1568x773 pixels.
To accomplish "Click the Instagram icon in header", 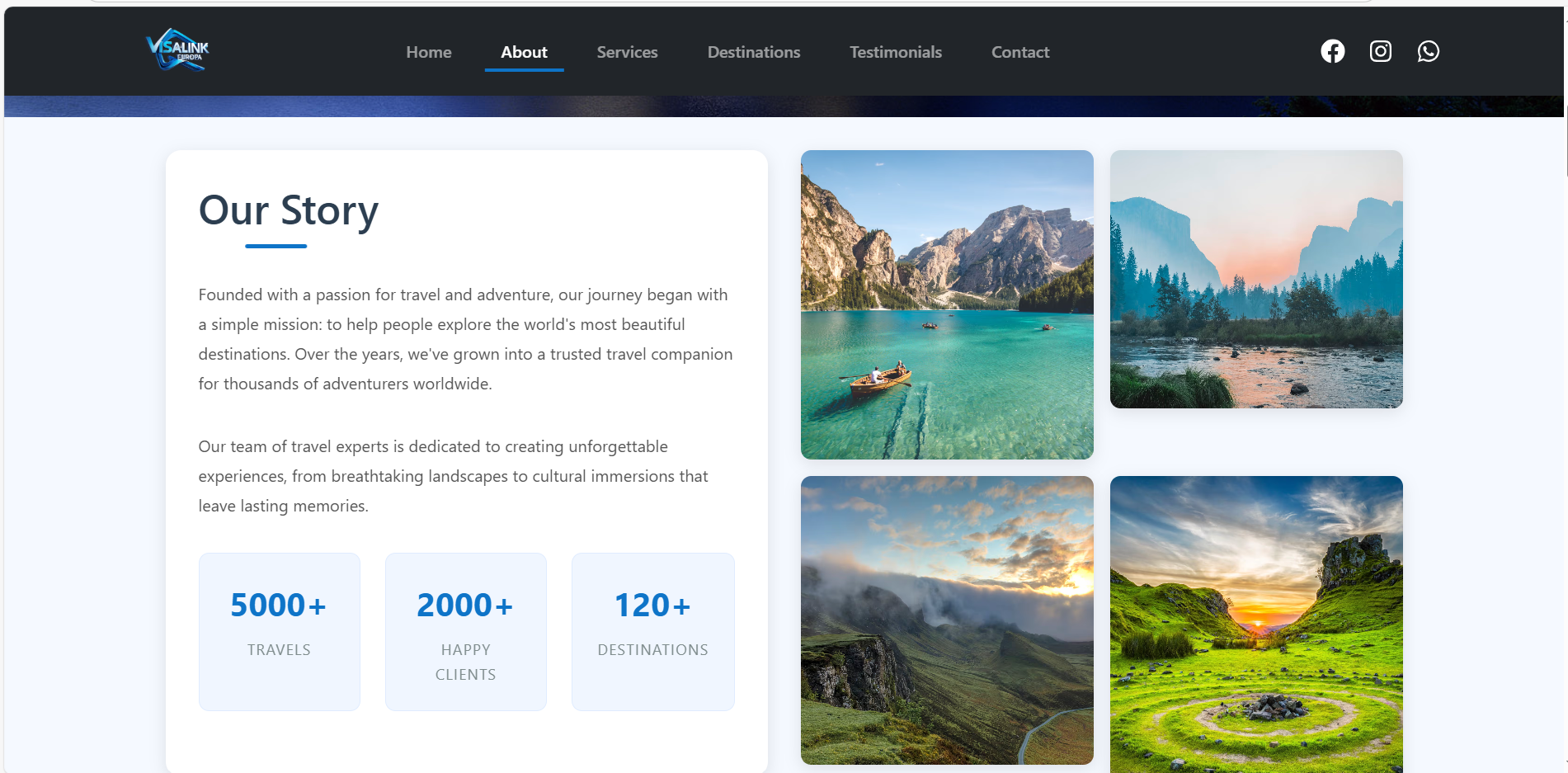I will pos(1380,51).
